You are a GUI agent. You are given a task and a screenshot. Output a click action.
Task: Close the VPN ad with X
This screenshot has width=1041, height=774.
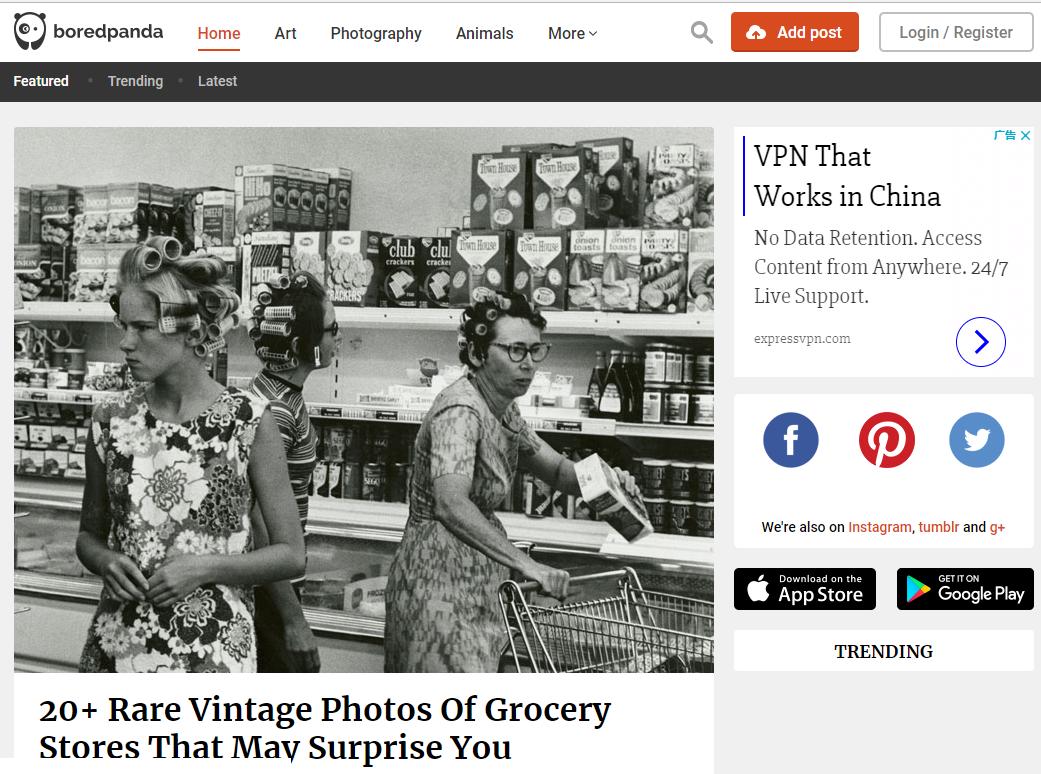1025,135
